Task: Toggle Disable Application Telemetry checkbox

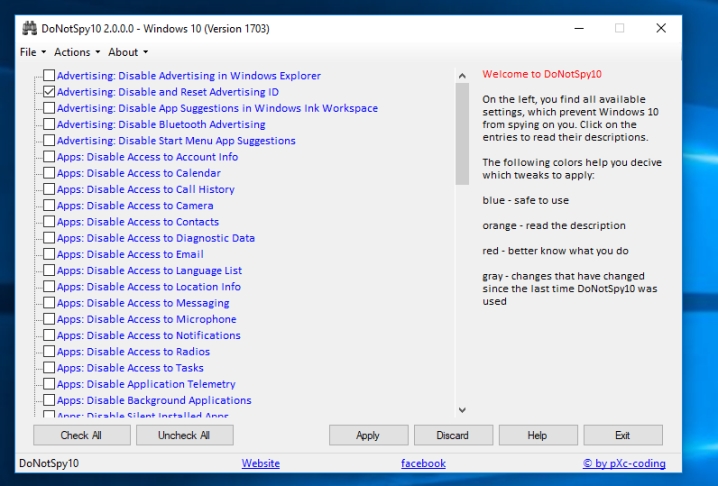Action: coord(49,384)
